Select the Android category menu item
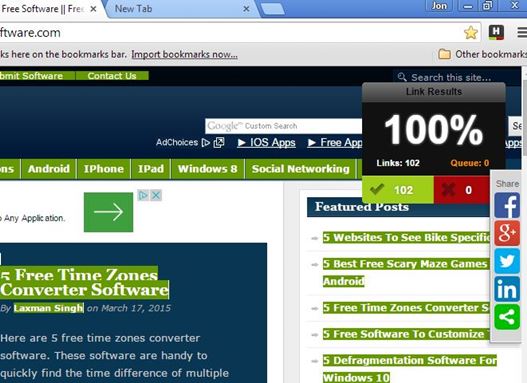 49,169
